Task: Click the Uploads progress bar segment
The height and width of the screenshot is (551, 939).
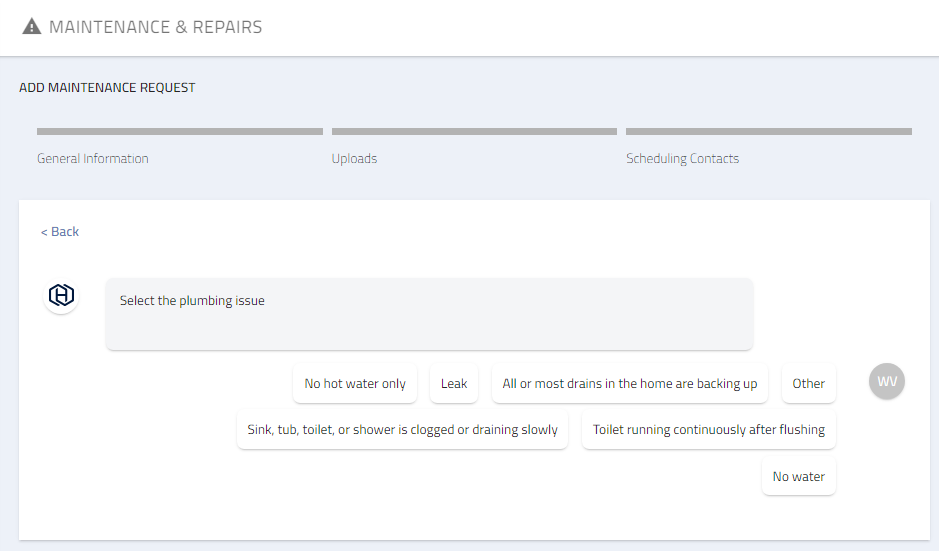Action: coord(474,131)
